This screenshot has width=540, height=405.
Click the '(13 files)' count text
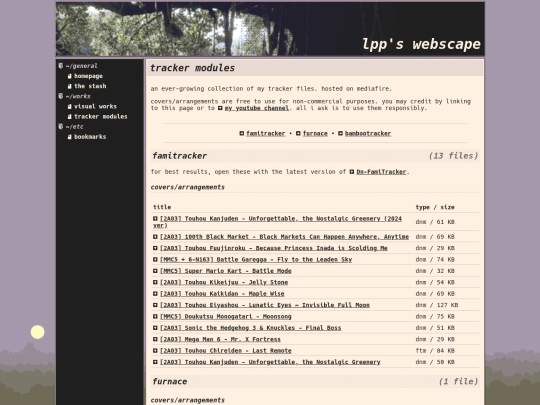click(x=453, y=156)
